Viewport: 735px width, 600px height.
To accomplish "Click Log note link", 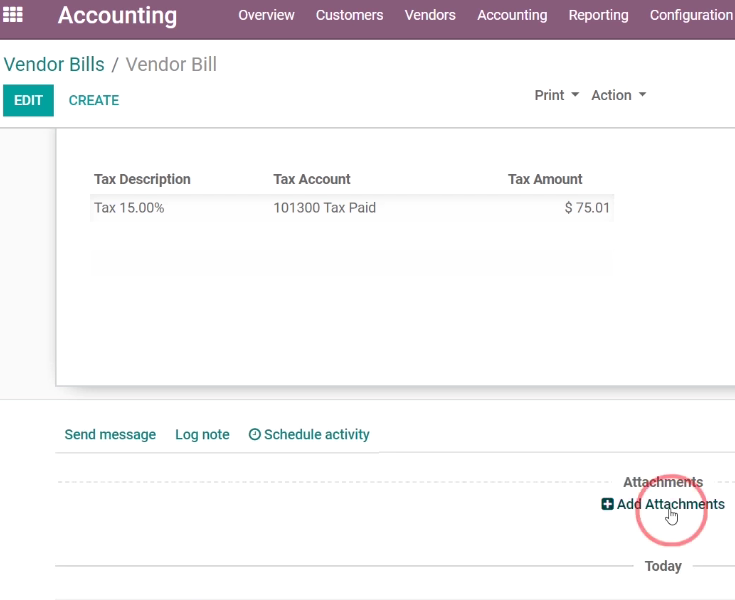I will 202,435.
